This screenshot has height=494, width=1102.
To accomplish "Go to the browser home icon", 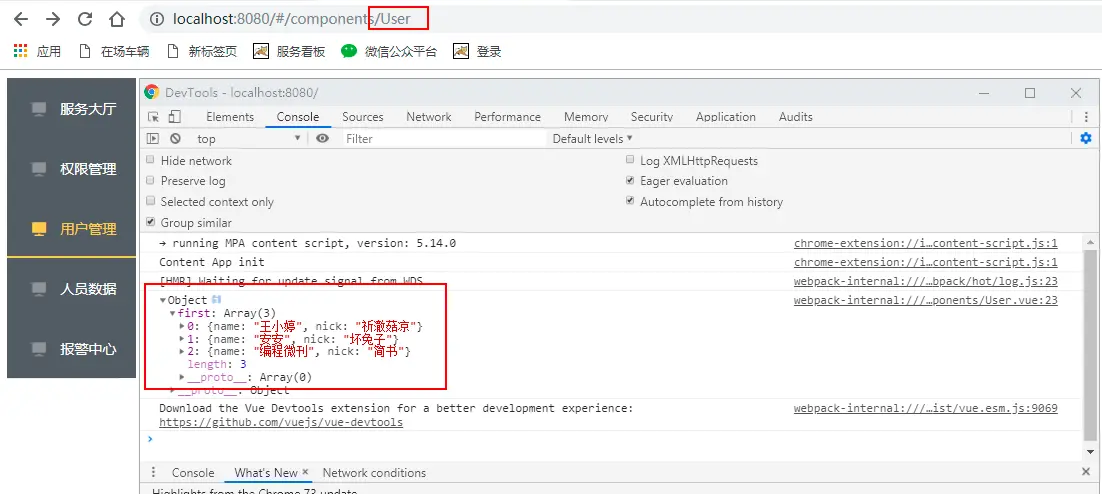I will point(117,19).
